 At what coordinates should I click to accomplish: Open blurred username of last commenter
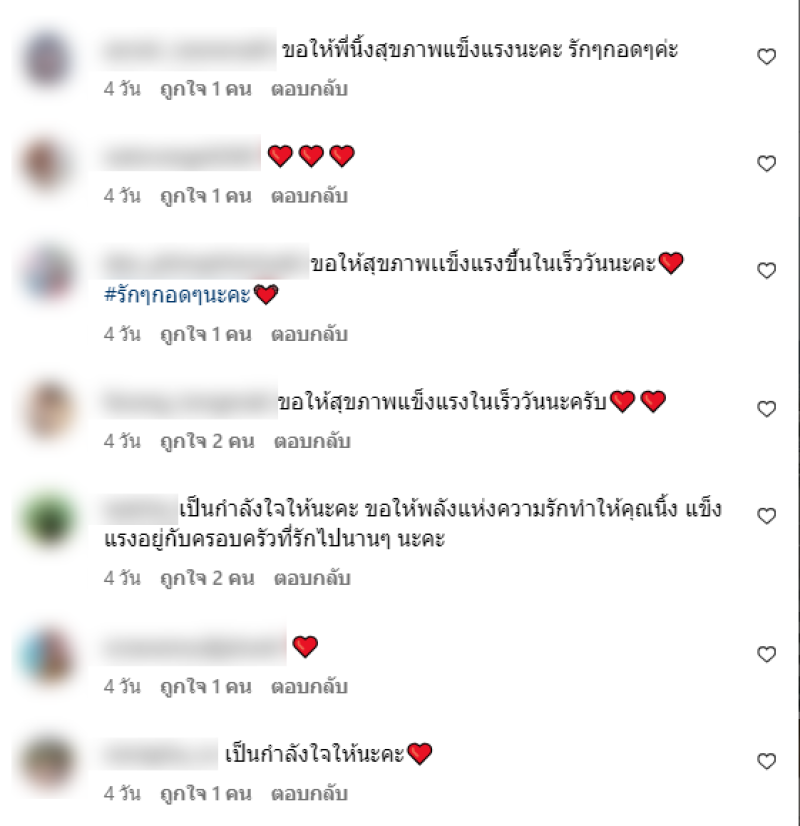pos(159,755)
